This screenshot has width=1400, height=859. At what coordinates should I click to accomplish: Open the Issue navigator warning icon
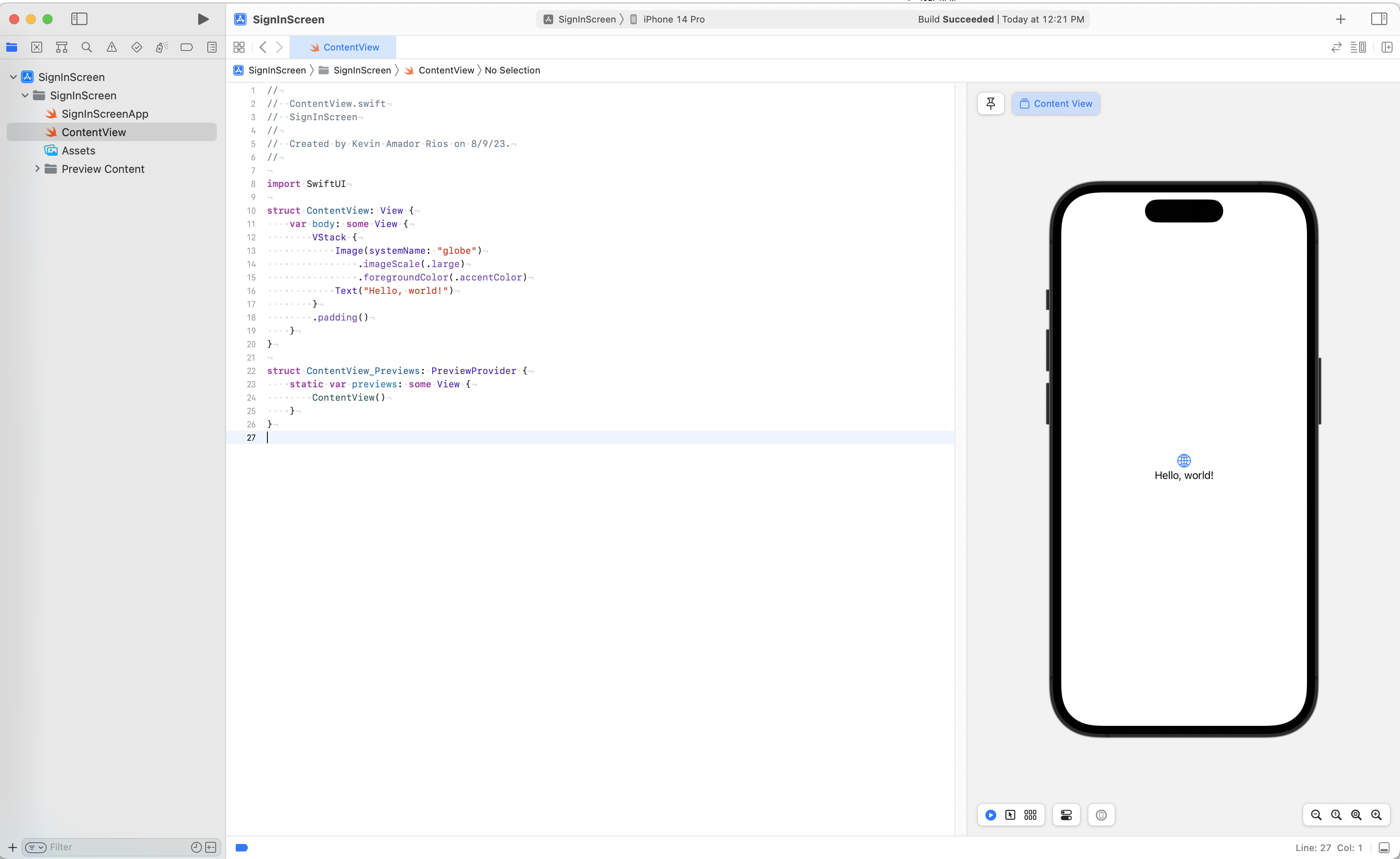[x=111, y=47]
